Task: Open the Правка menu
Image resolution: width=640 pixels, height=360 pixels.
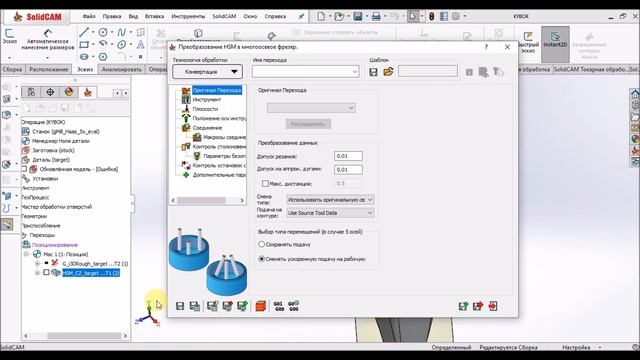Action: 112,16
